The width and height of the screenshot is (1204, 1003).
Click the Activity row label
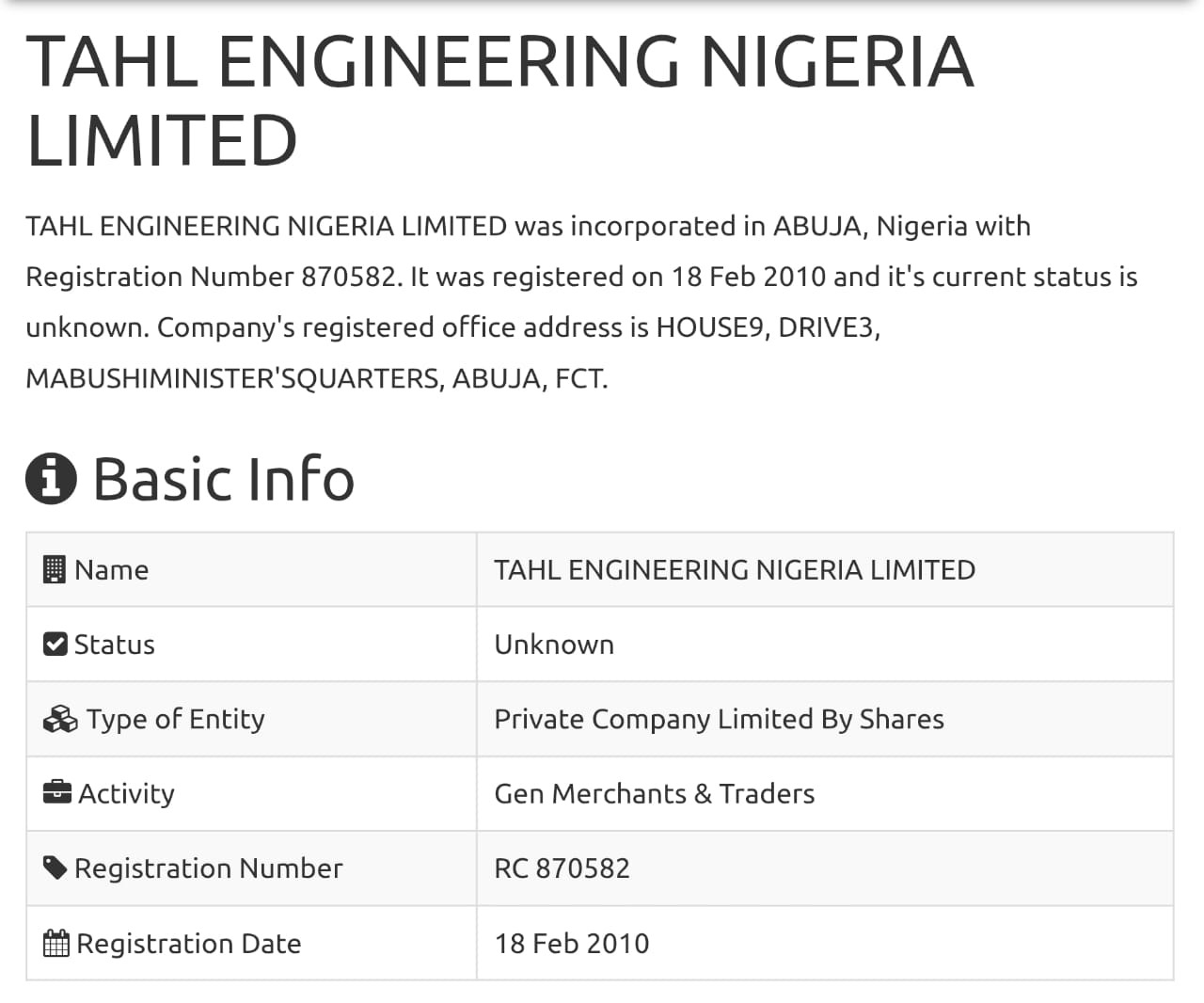pyautogui.click(x=126, y=793)
